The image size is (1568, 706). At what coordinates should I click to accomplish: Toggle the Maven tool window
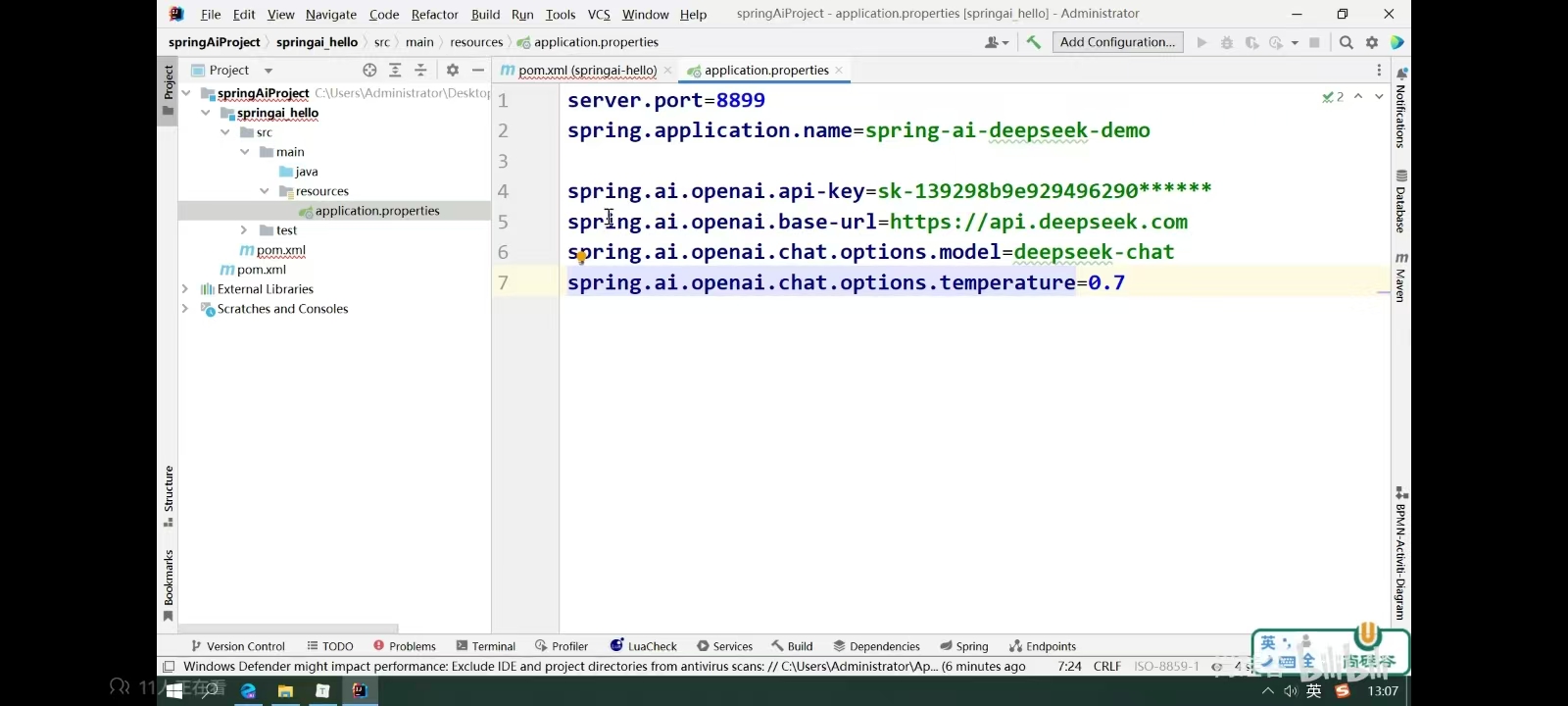coord(1401,277)
